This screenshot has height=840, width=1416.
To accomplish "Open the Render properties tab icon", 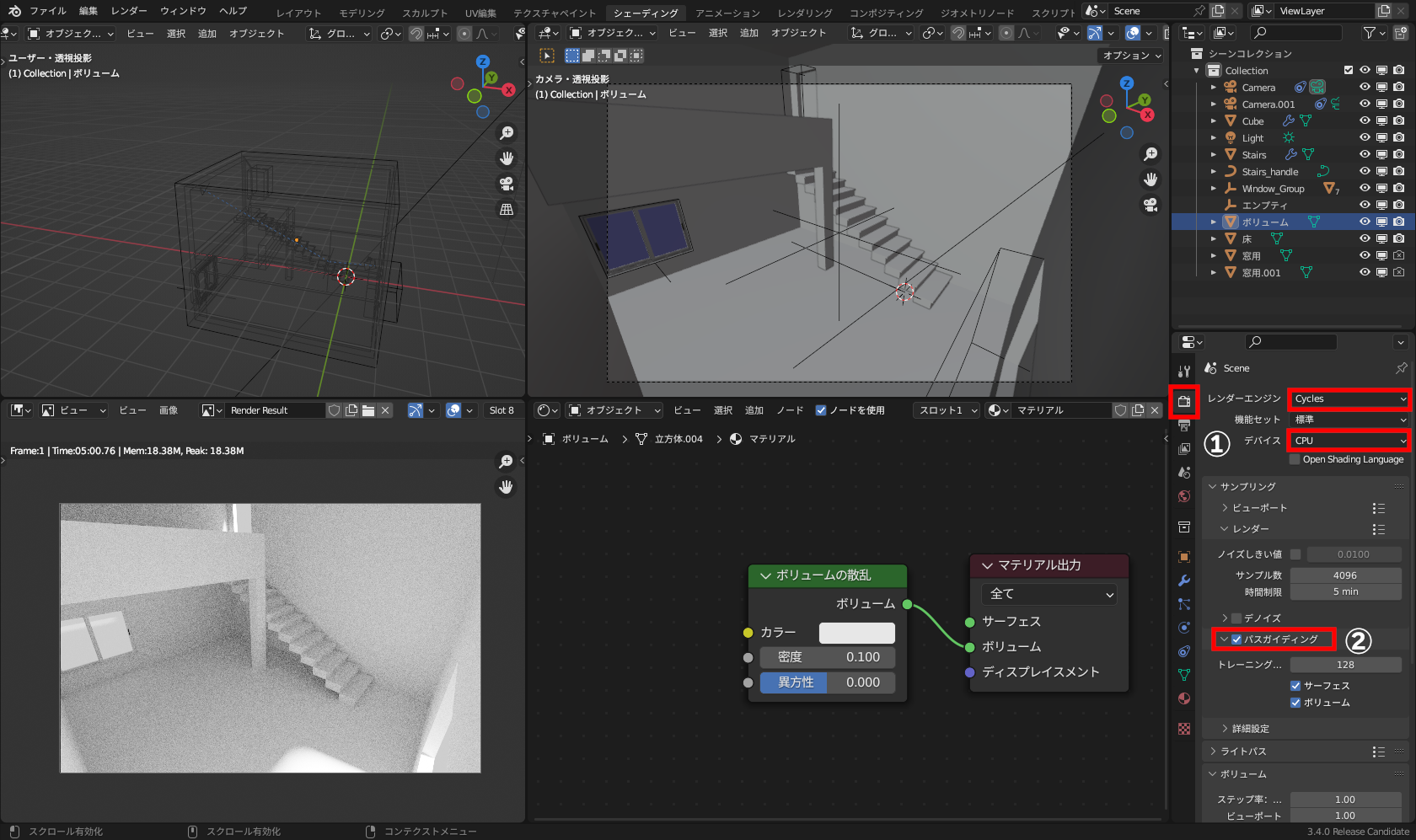I will pyautogui.click(x=1184, y=401).
